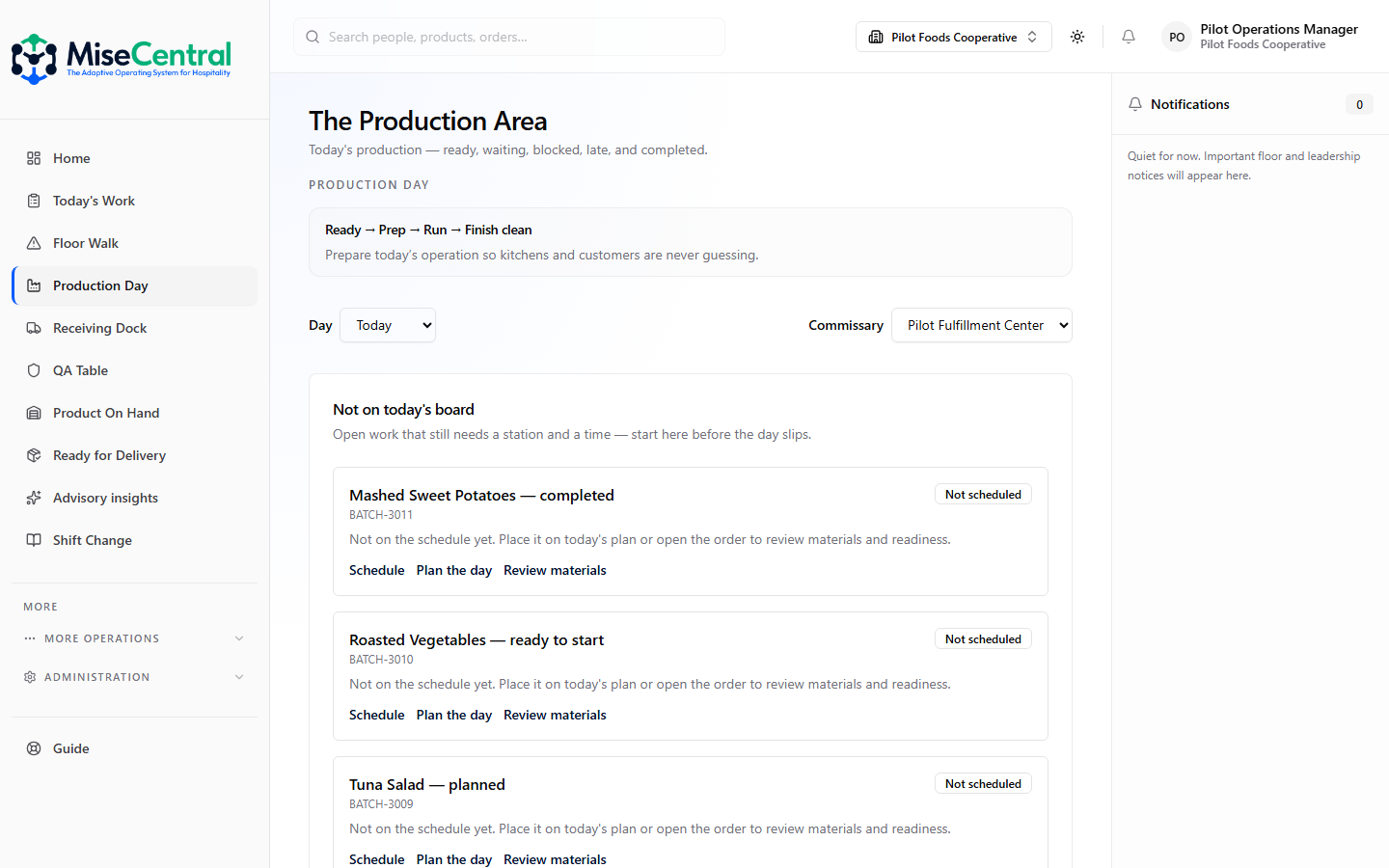Toggle the light/dark theme sun button
Viewport: 1389px width, 868px height.
pos(1077,37)
